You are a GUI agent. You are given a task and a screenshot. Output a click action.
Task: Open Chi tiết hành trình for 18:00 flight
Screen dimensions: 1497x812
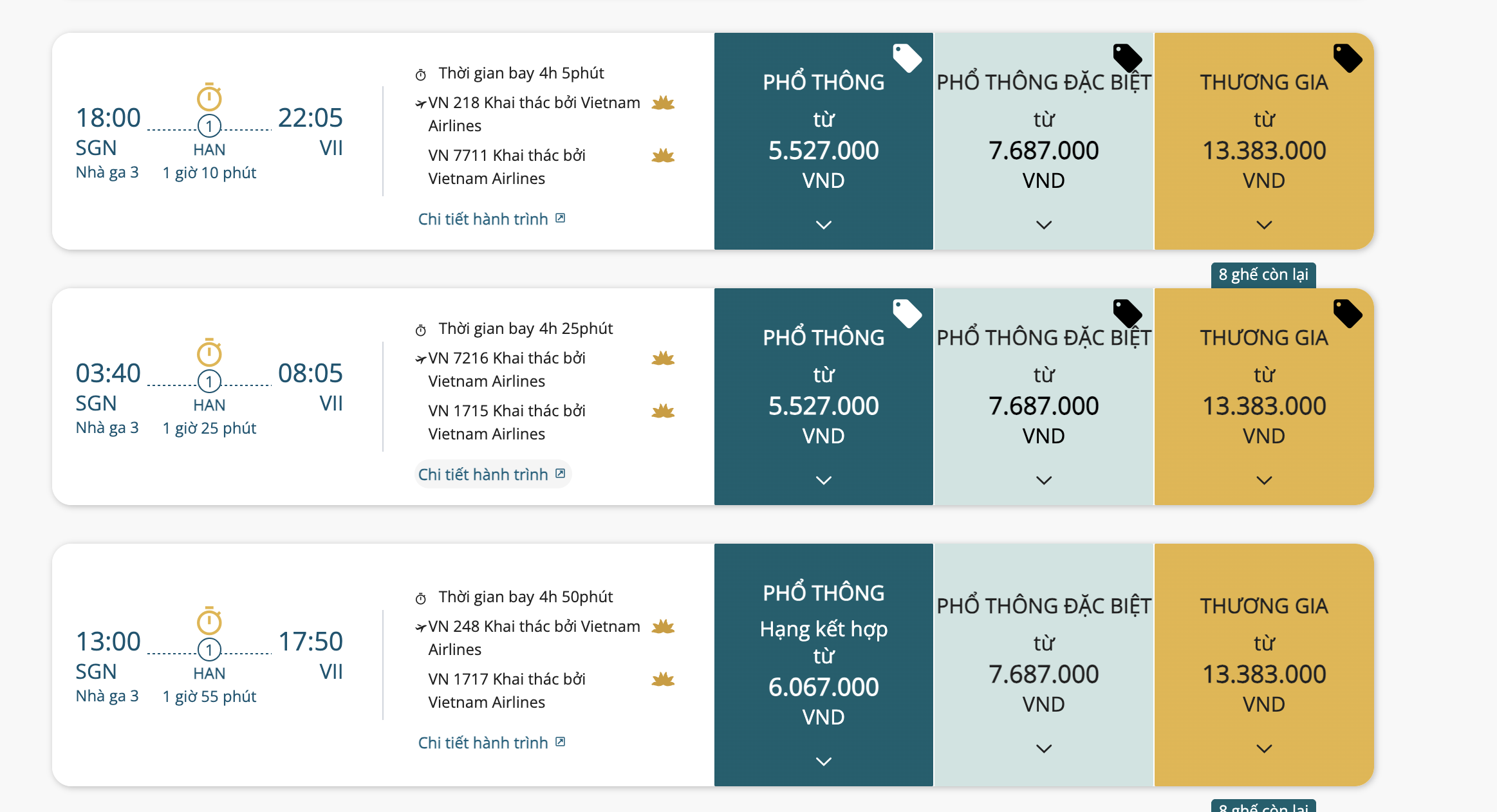[x=491, y=219]
